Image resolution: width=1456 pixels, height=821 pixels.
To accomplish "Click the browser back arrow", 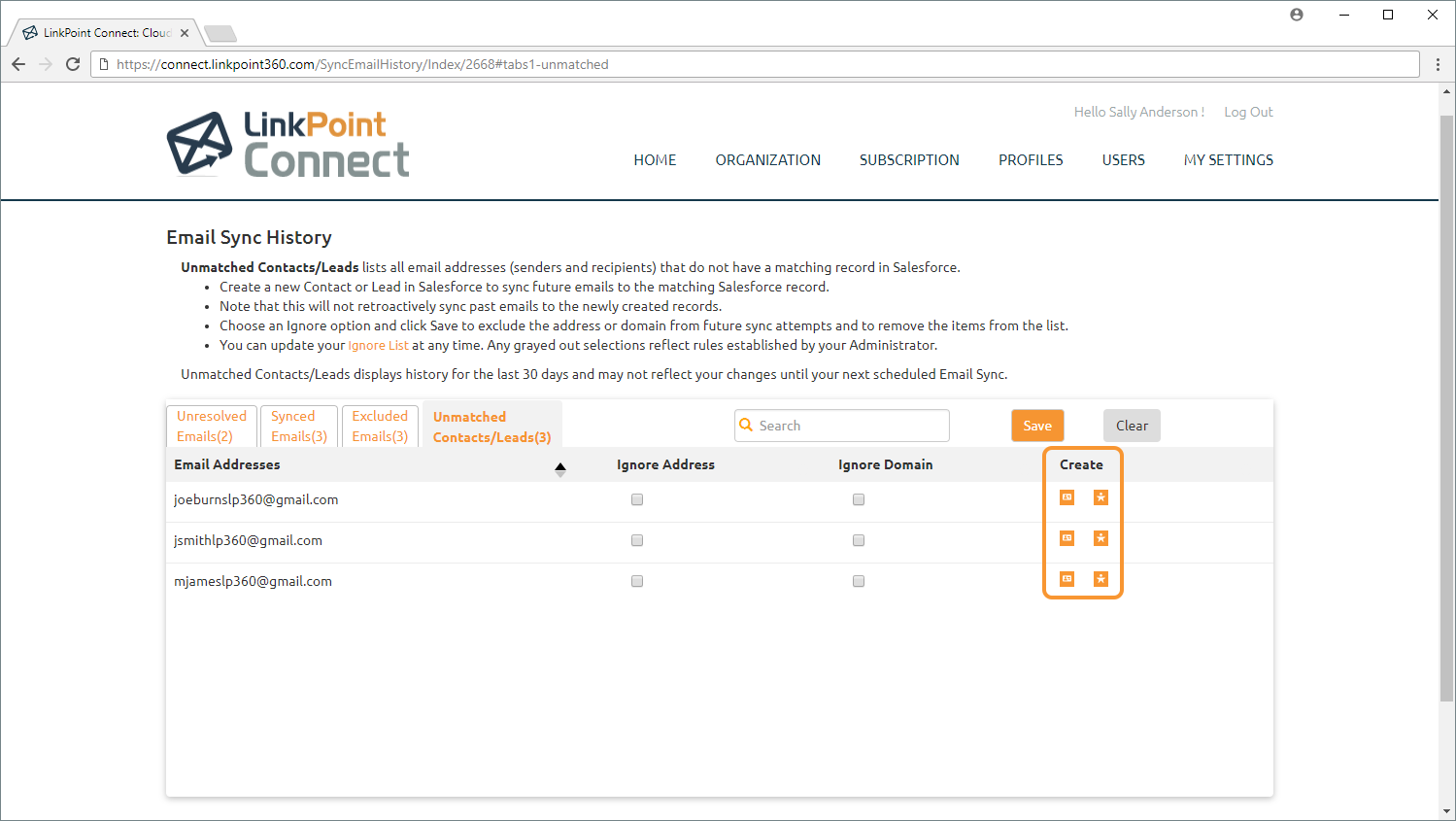I will (18, 64).
